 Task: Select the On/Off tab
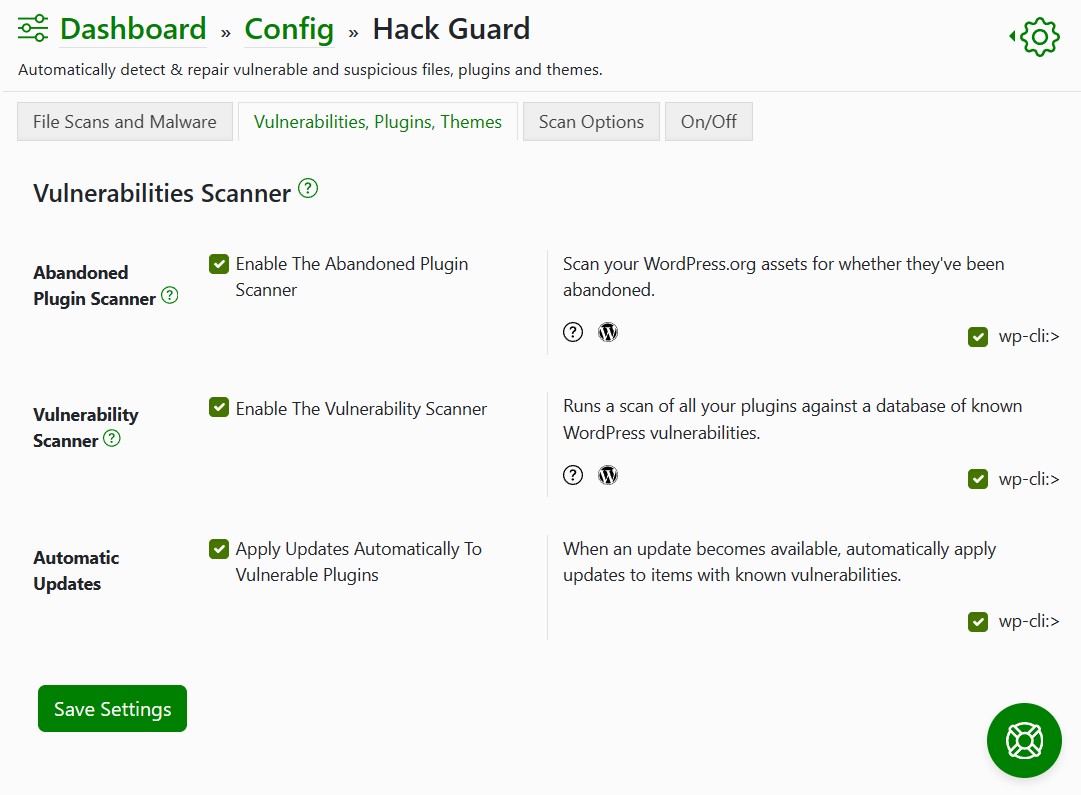click(x=708, y=122)
